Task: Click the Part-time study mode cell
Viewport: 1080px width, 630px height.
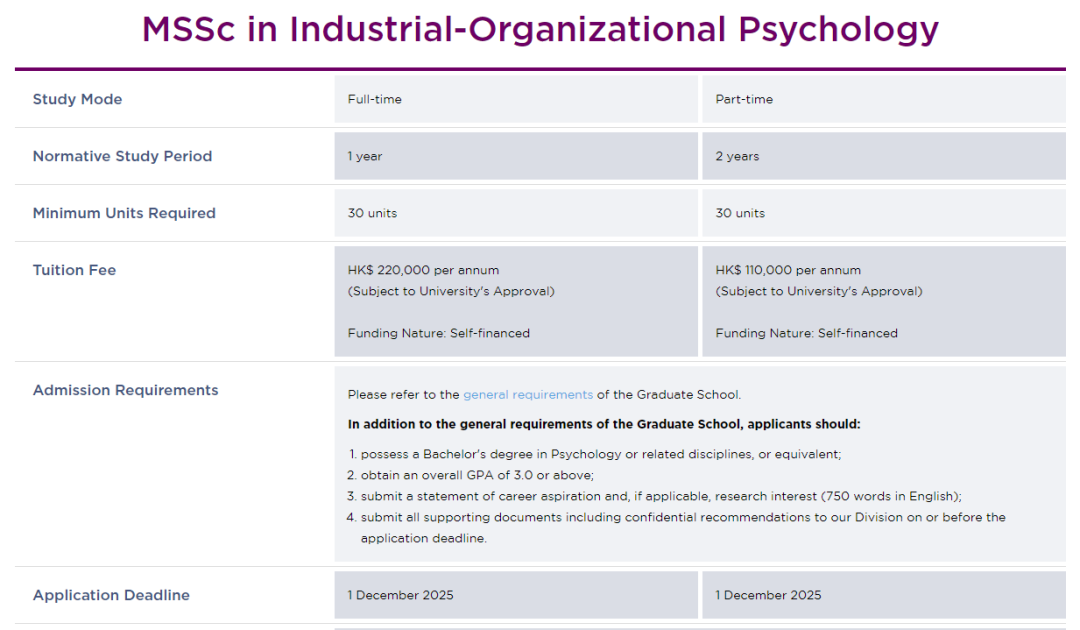Action: [884, 99]
